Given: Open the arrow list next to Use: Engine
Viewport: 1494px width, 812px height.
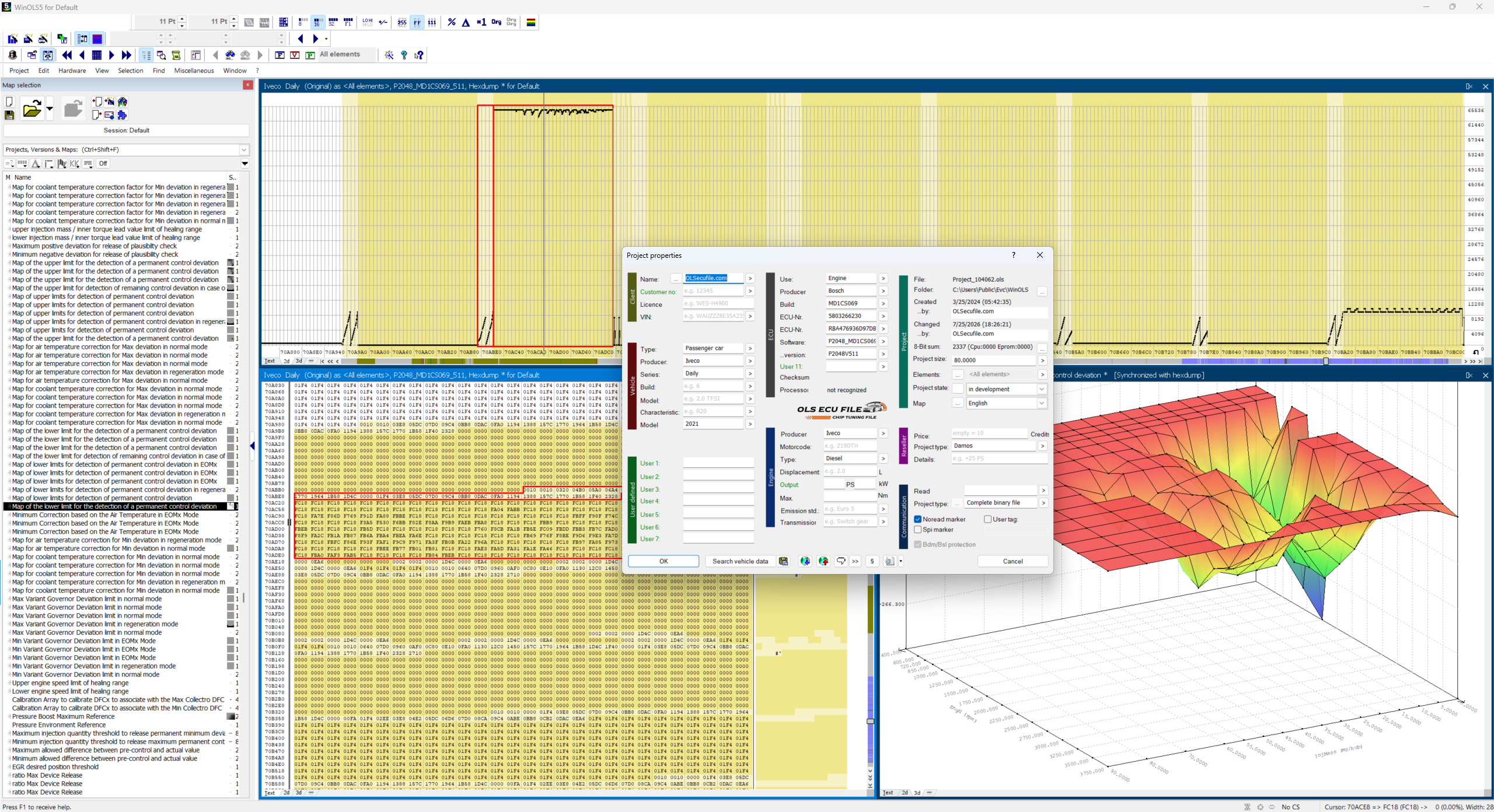Looking at the screenshot, I should 884,279.
